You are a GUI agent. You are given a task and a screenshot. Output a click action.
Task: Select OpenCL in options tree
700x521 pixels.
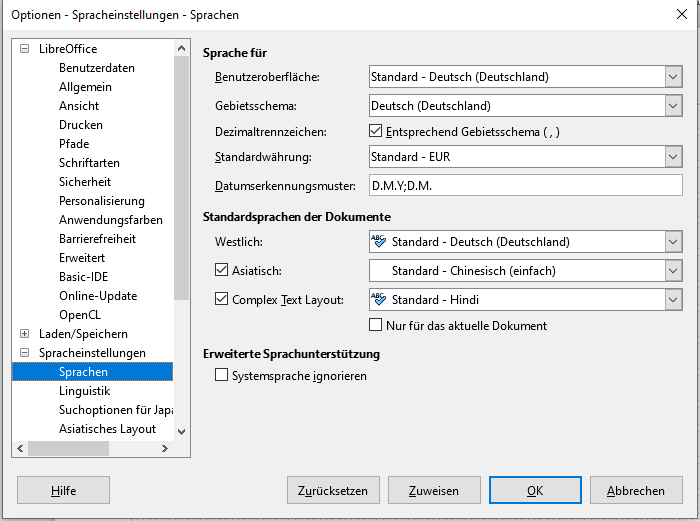(80, 315)
